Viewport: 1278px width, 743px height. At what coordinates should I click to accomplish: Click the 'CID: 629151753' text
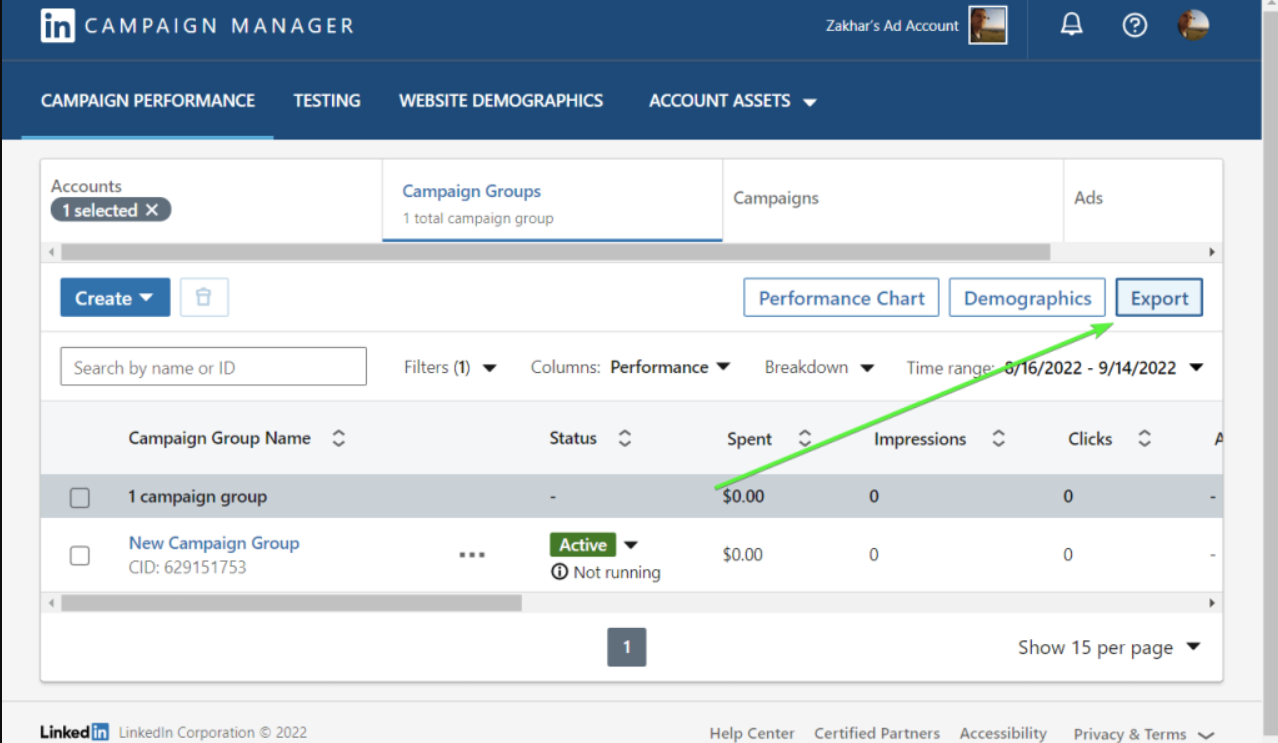tap(187, 567)
